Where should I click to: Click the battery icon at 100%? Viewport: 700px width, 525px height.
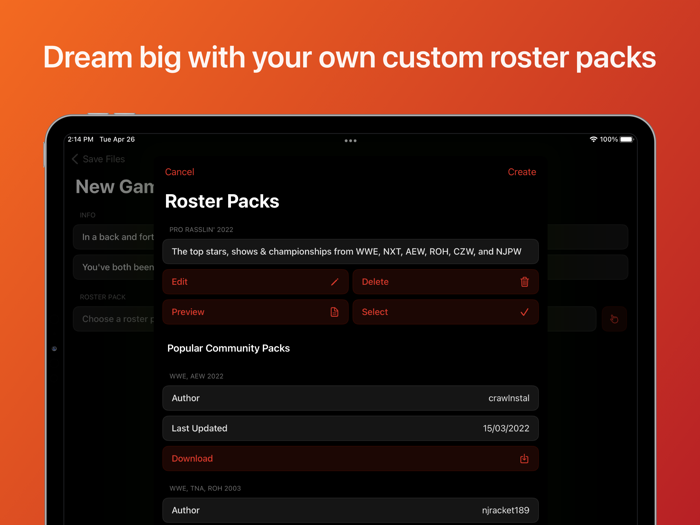(627, 139)
